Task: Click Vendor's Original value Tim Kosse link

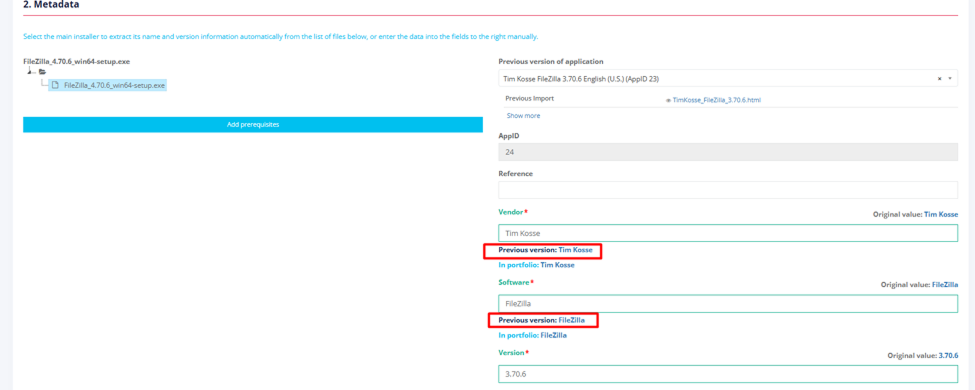Action: [941, 215]
